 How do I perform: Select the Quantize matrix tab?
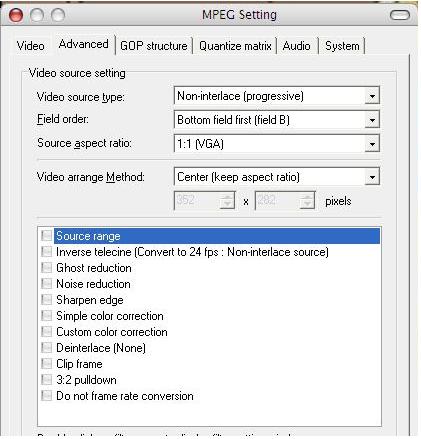point(235,46)
